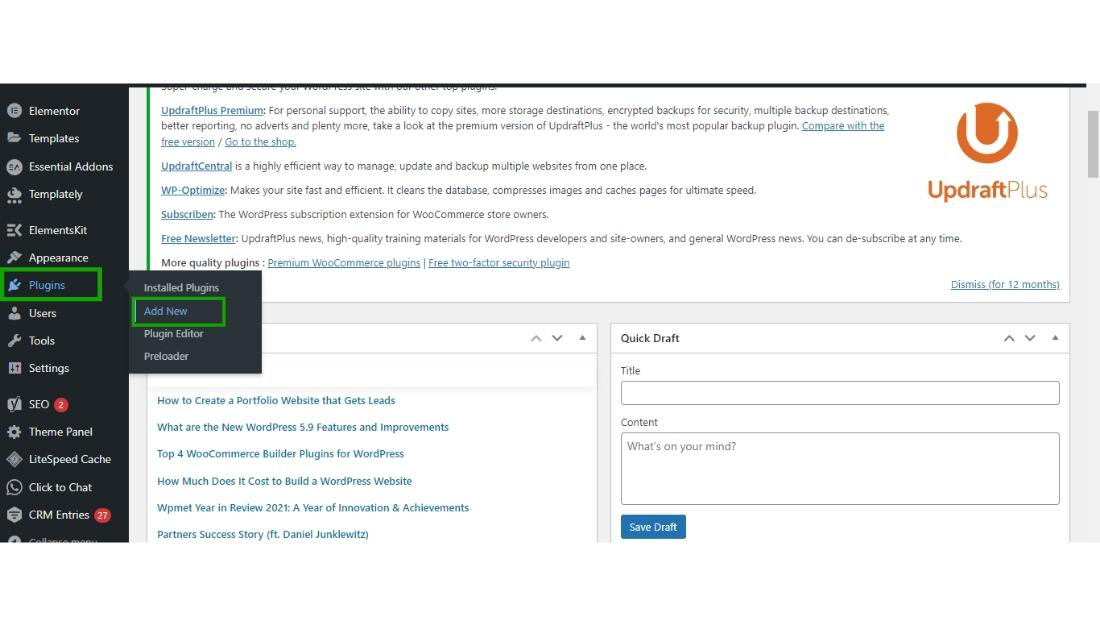Move Quick Draft widget down
This screenshot has height=619, width=1100.
point(1030,338)
